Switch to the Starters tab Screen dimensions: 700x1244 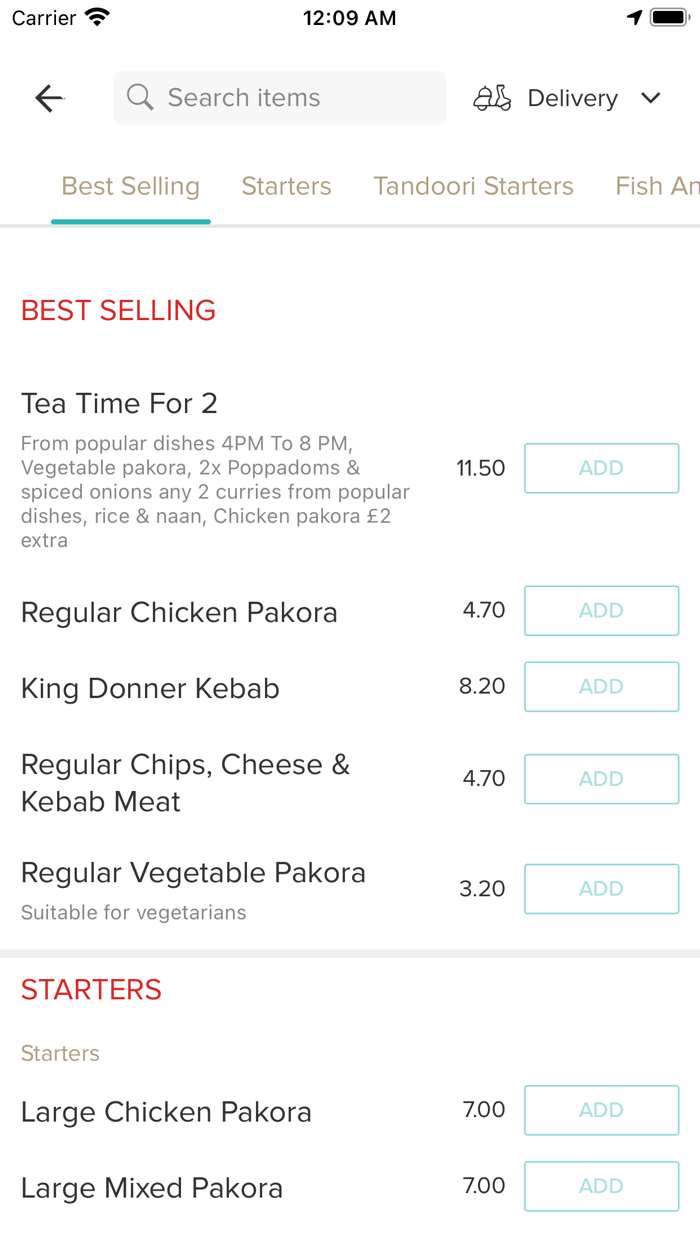(286, 186)
